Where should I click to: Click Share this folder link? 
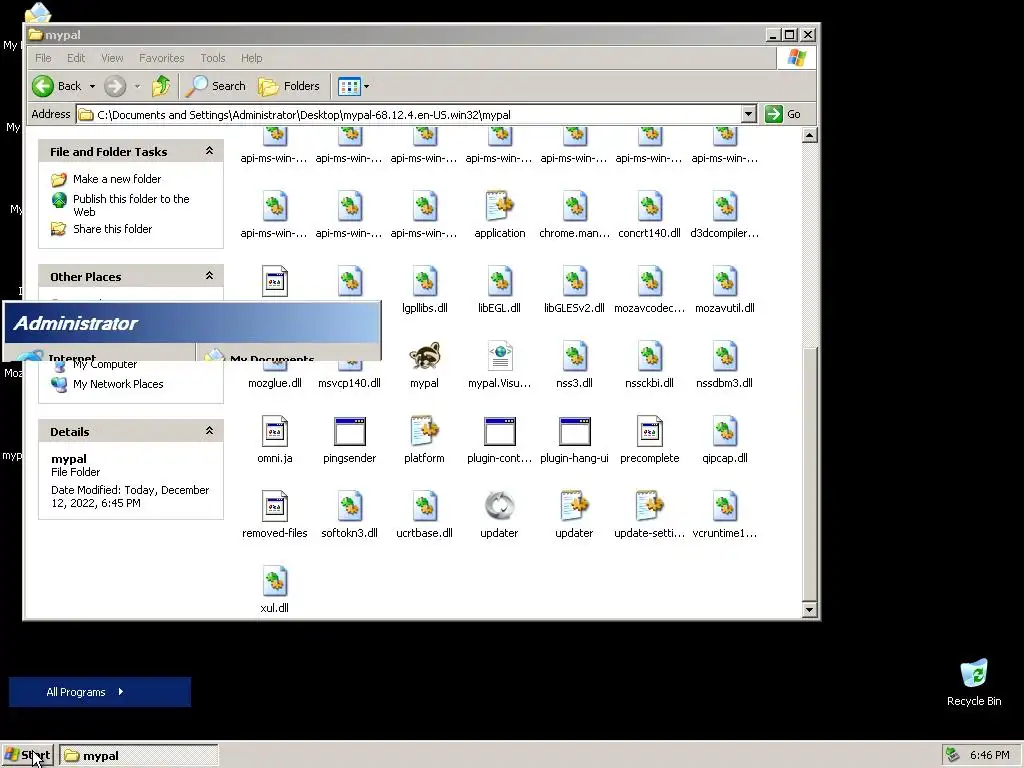pos(112,229)
